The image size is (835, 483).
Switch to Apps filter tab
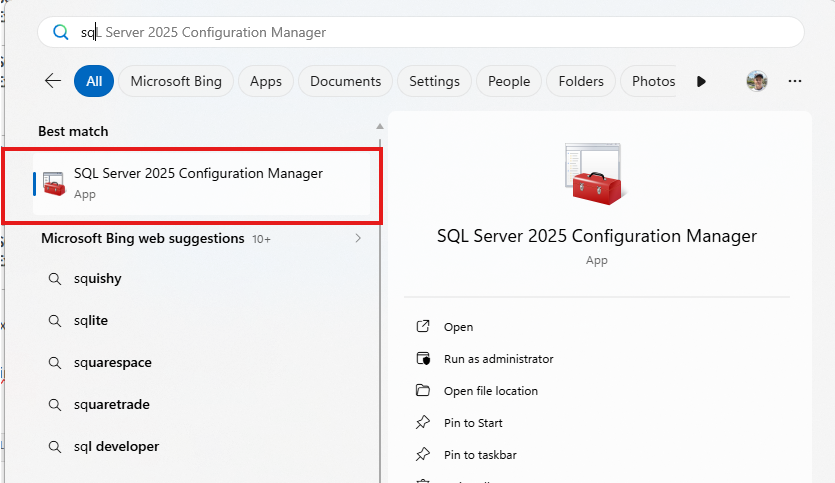(266, 81)
